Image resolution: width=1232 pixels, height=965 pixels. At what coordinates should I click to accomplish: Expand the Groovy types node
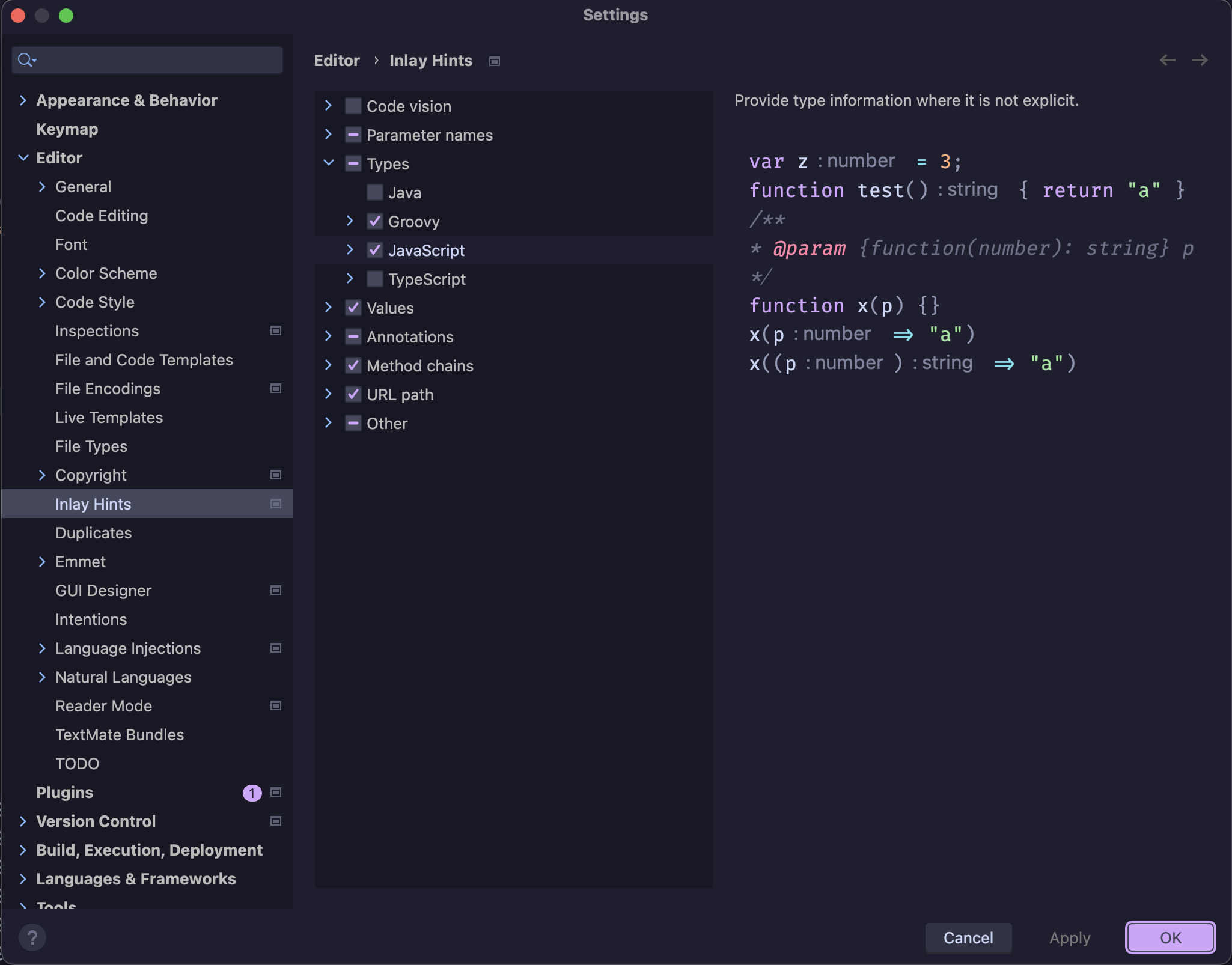[350, 221]
